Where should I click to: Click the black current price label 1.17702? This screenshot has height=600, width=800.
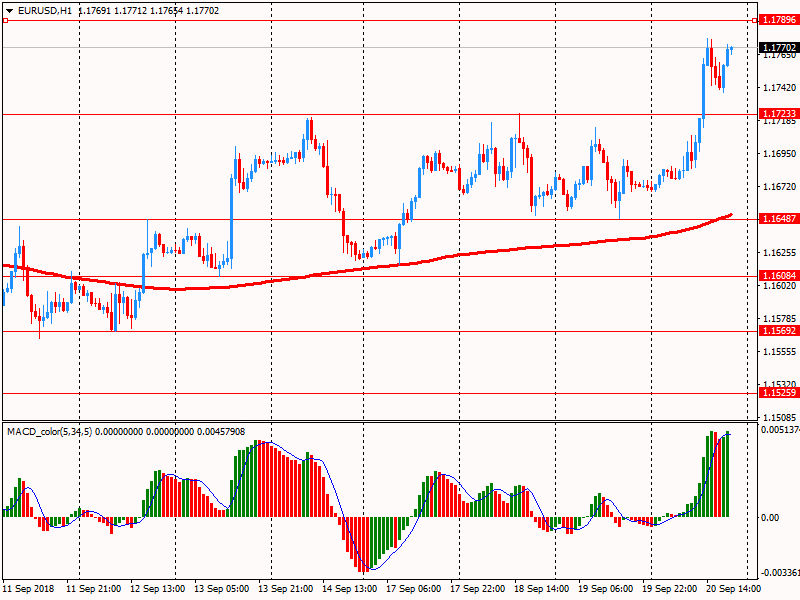tap(778, 47)
